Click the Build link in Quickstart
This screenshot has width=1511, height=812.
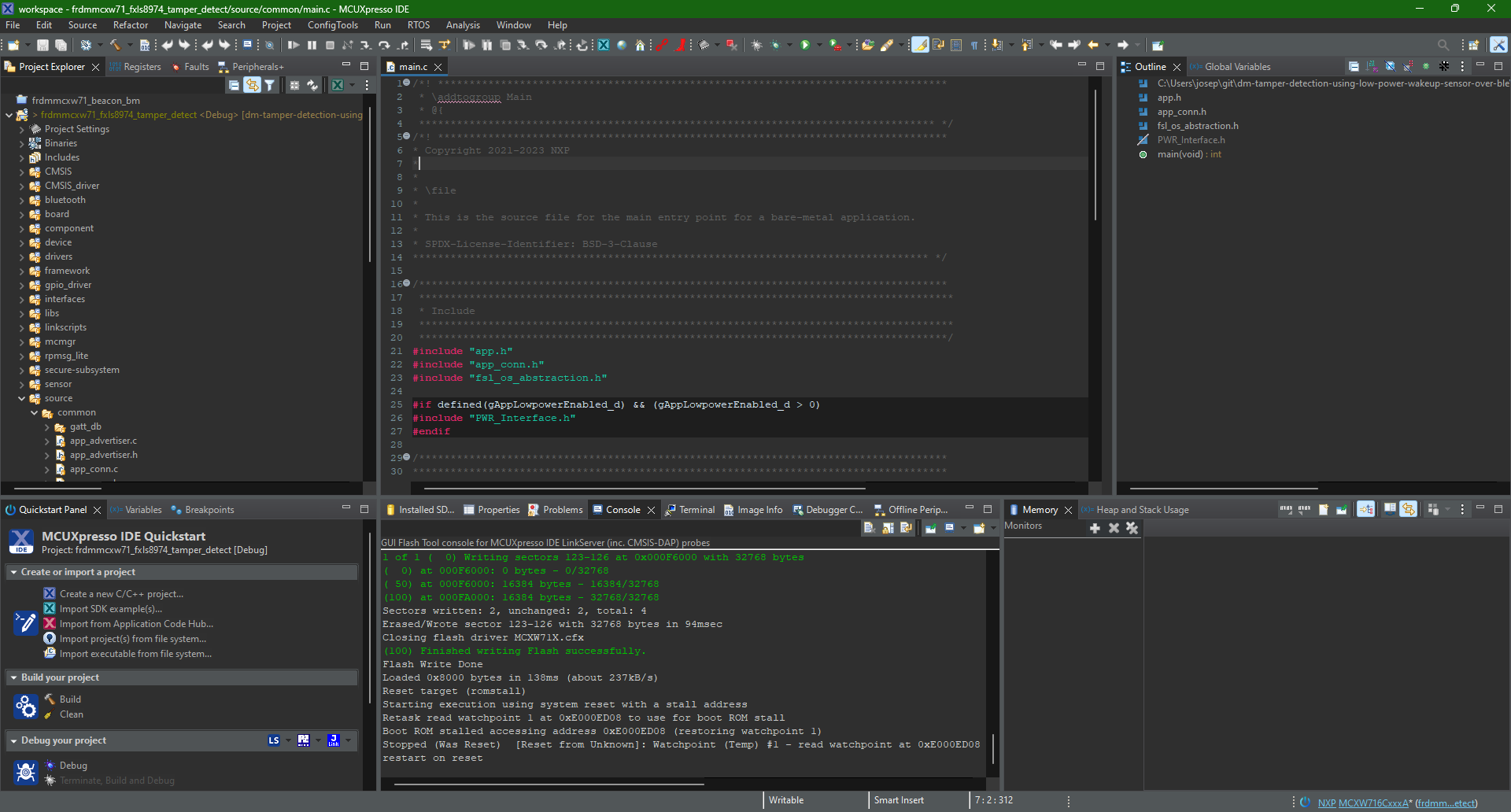point(70,699)
